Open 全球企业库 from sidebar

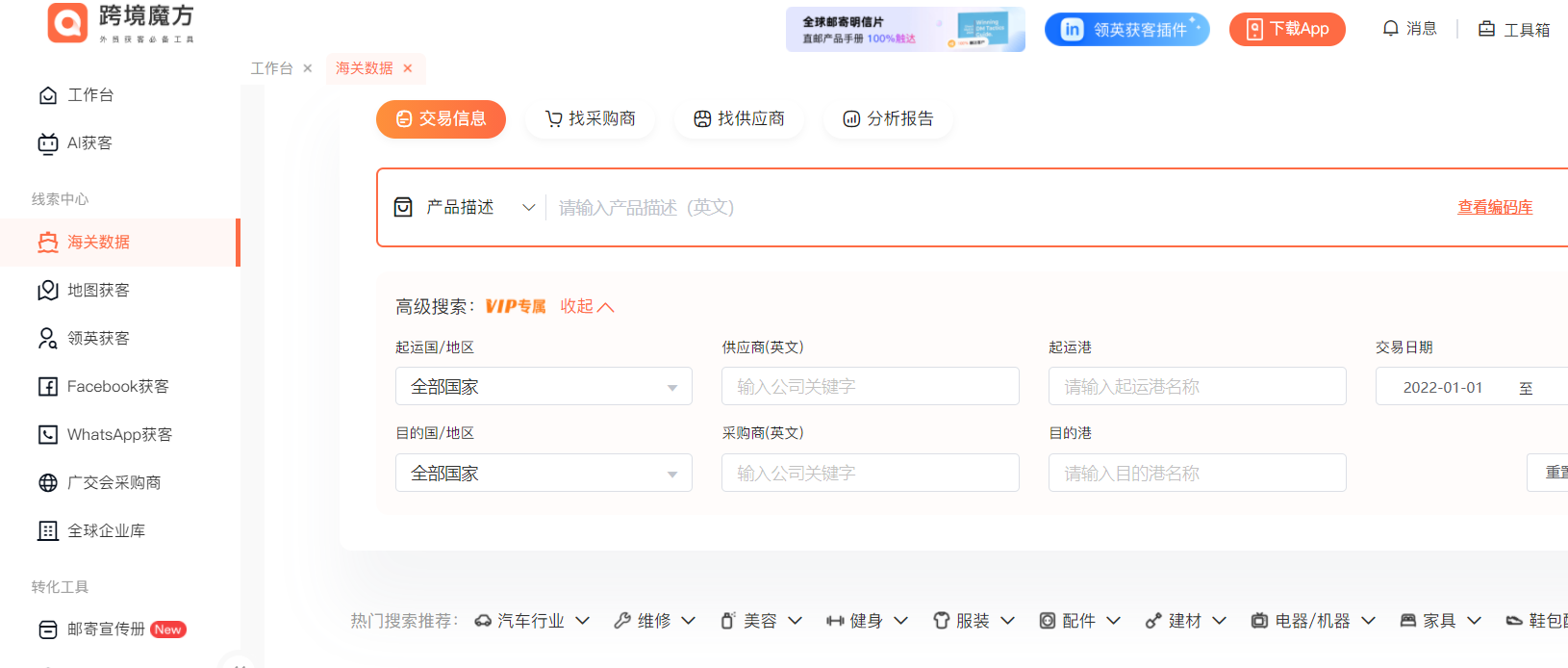(x=106, y=531)
